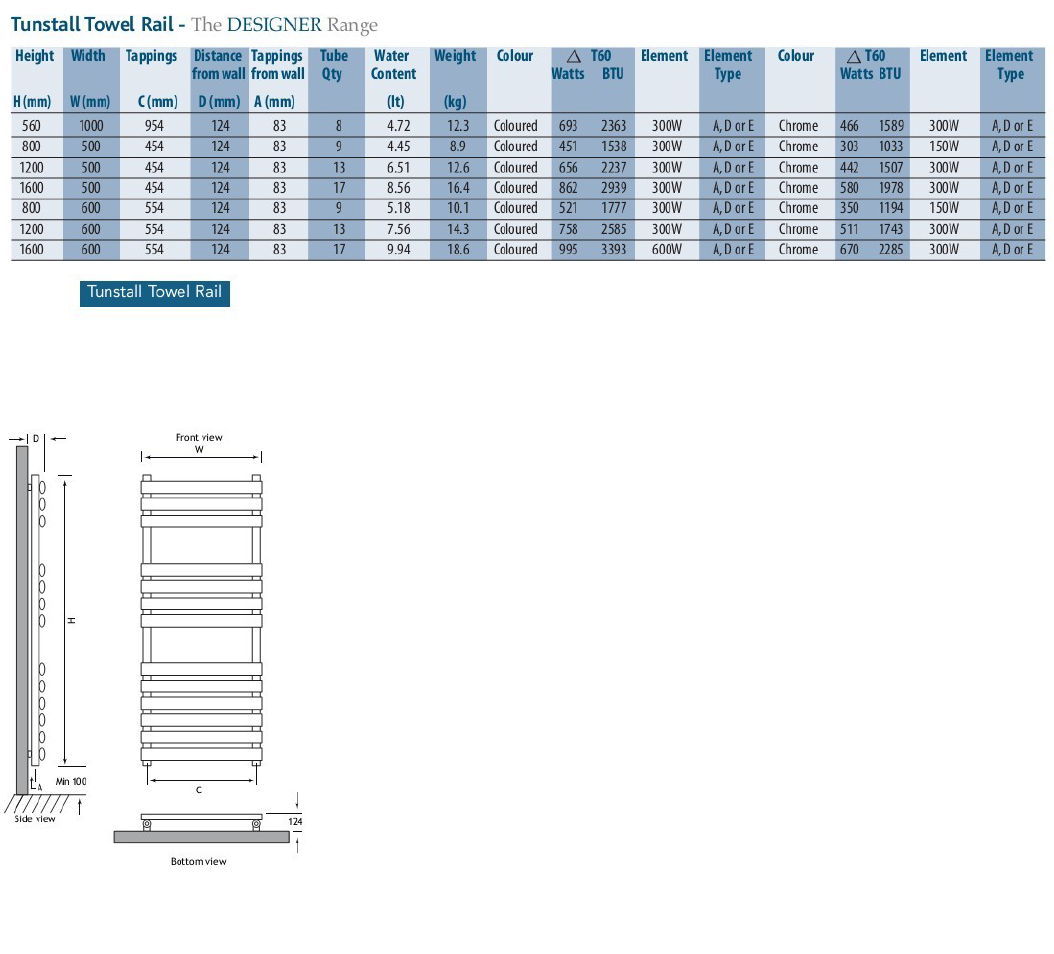Click the water content value "9.94"
Screen dimensions: 1054x954
pos(399,249)
